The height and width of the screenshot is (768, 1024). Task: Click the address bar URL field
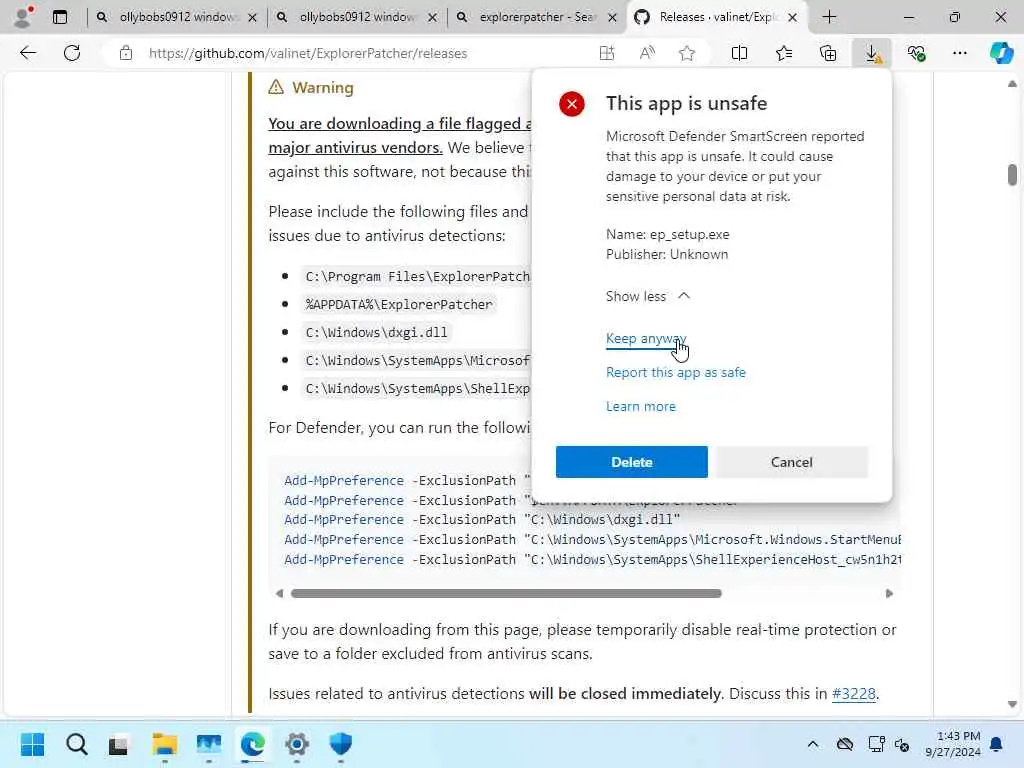pos(308,53)
